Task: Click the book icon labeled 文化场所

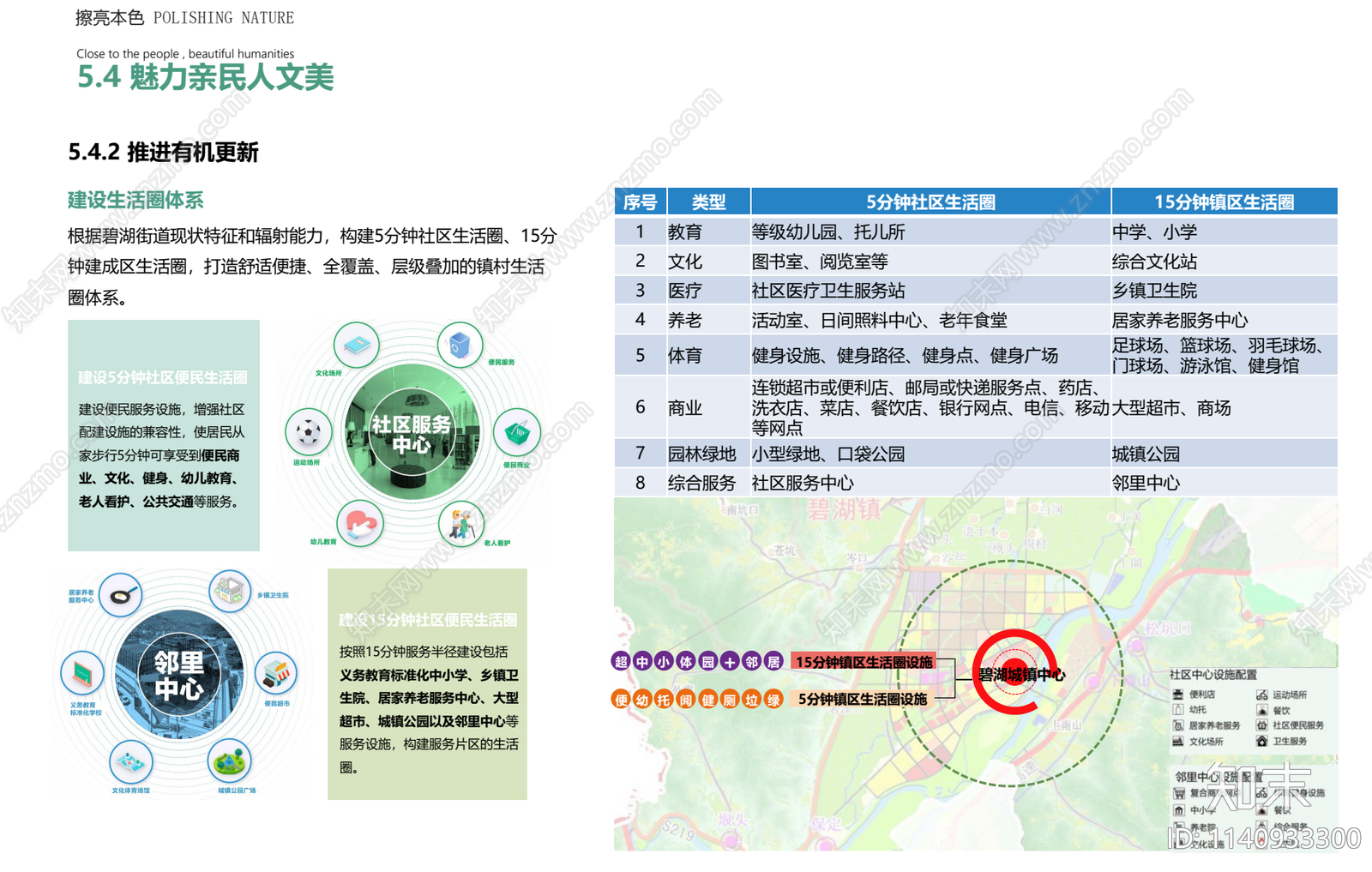Action: click(x=357, y=345)
